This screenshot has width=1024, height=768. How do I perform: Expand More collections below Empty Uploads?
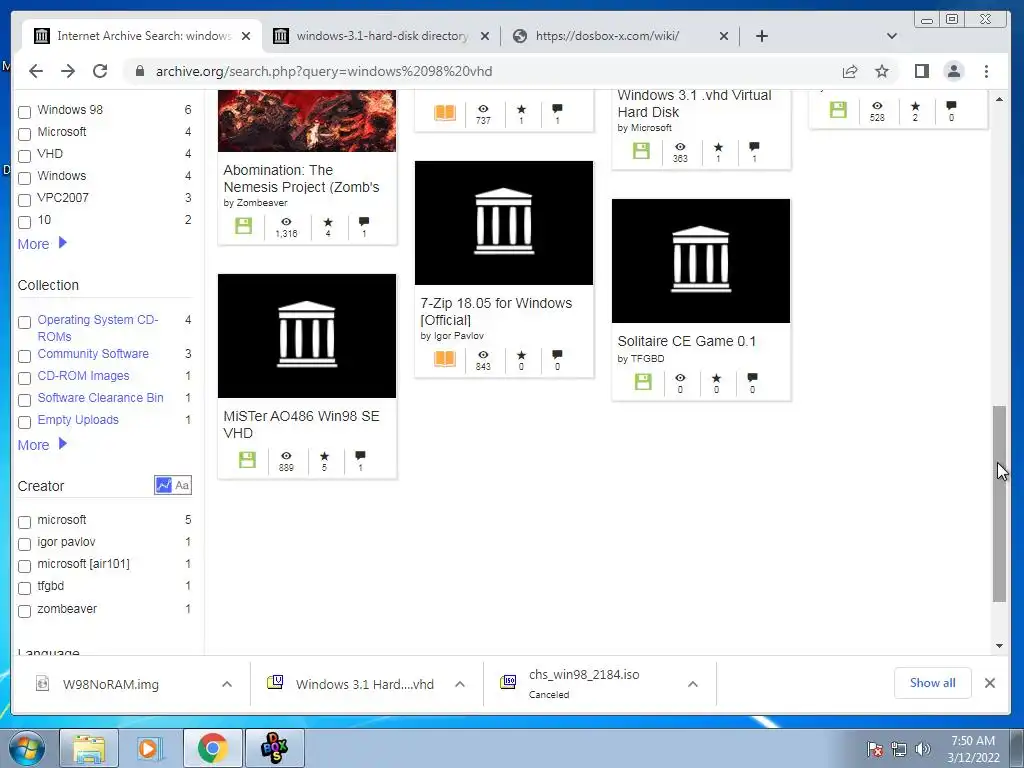42,445
